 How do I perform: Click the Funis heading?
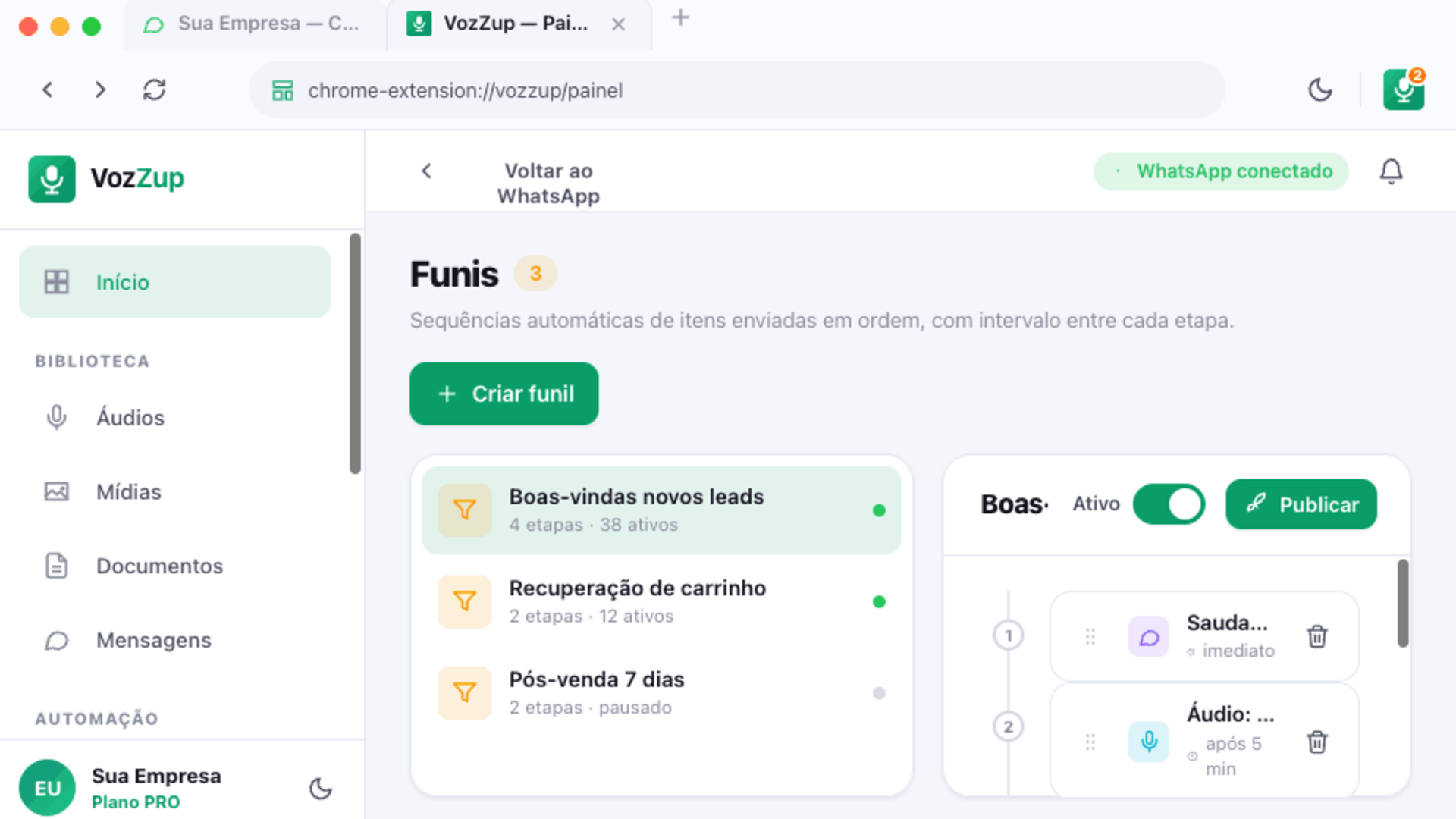tap(454, 274)
